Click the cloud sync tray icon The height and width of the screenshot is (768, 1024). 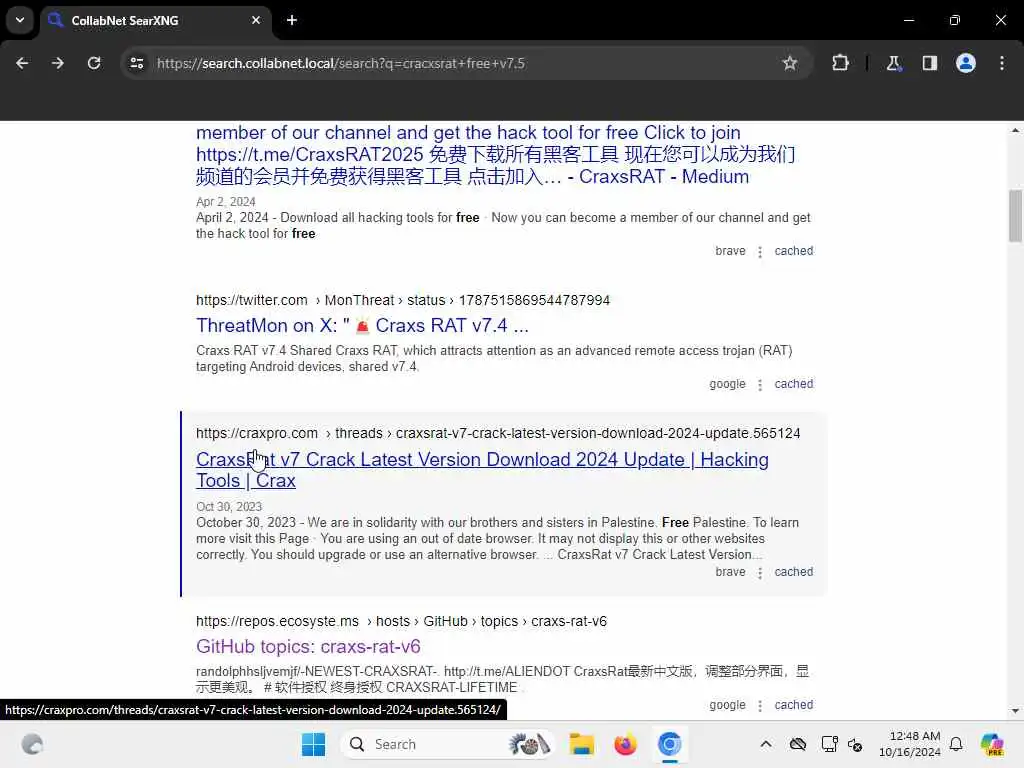tap(797, 744)
